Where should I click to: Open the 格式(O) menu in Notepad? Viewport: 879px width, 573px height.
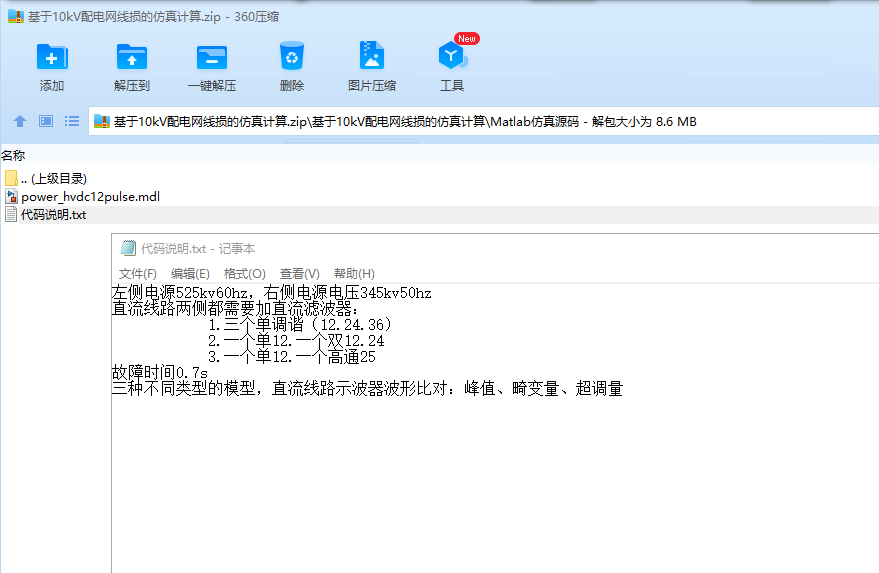(x=244, y=274)
